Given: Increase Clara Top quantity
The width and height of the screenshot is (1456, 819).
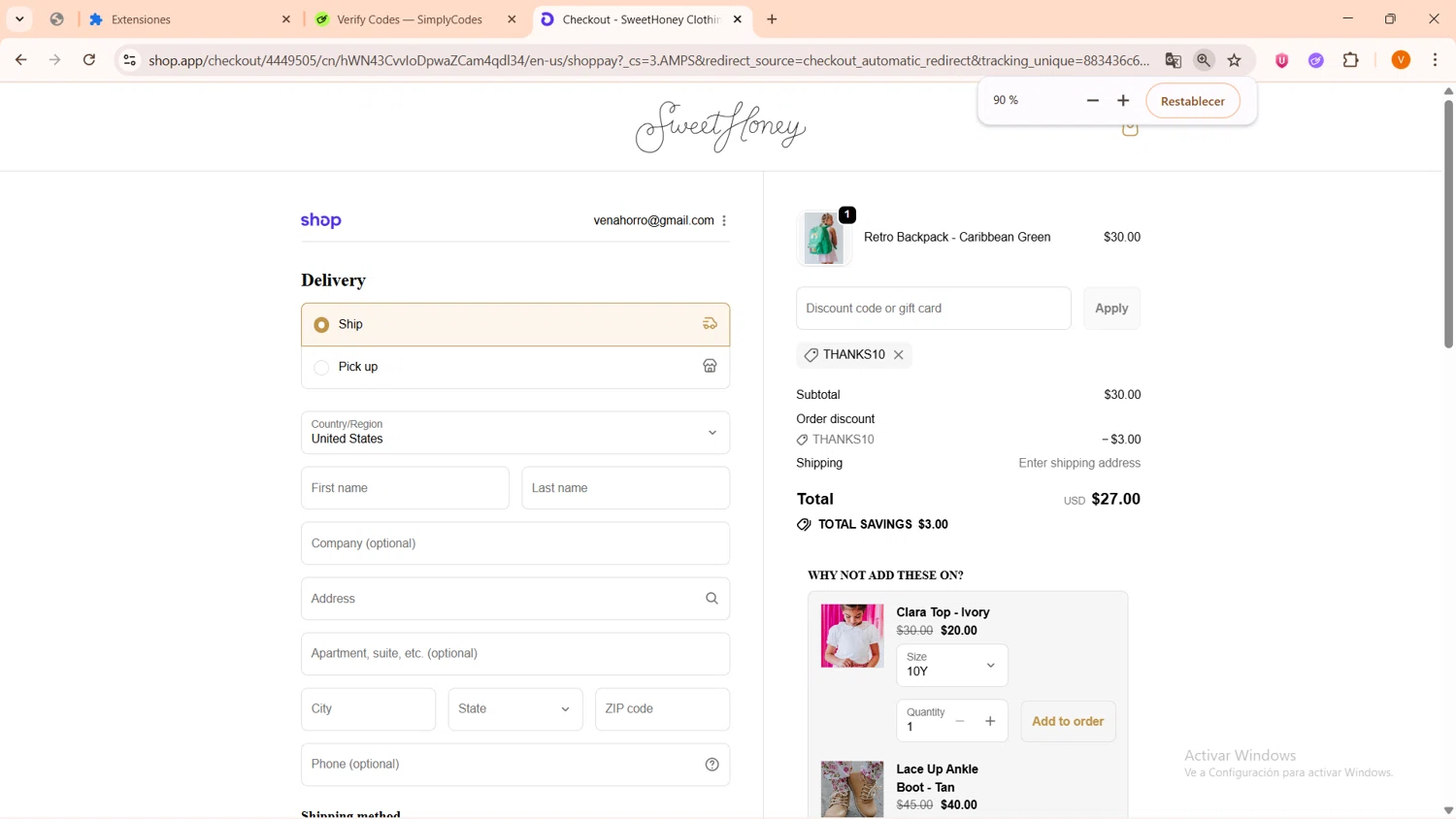Looking at the screenshot, I should (x=990, y=721).
